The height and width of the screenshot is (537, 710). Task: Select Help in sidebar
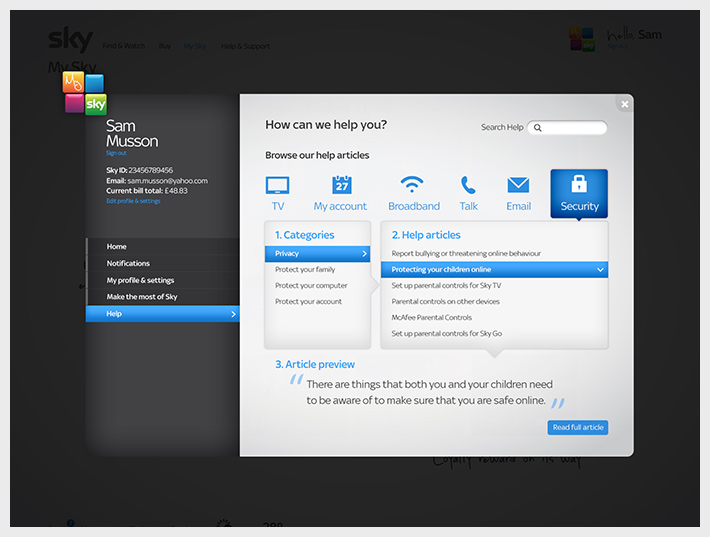163,314
